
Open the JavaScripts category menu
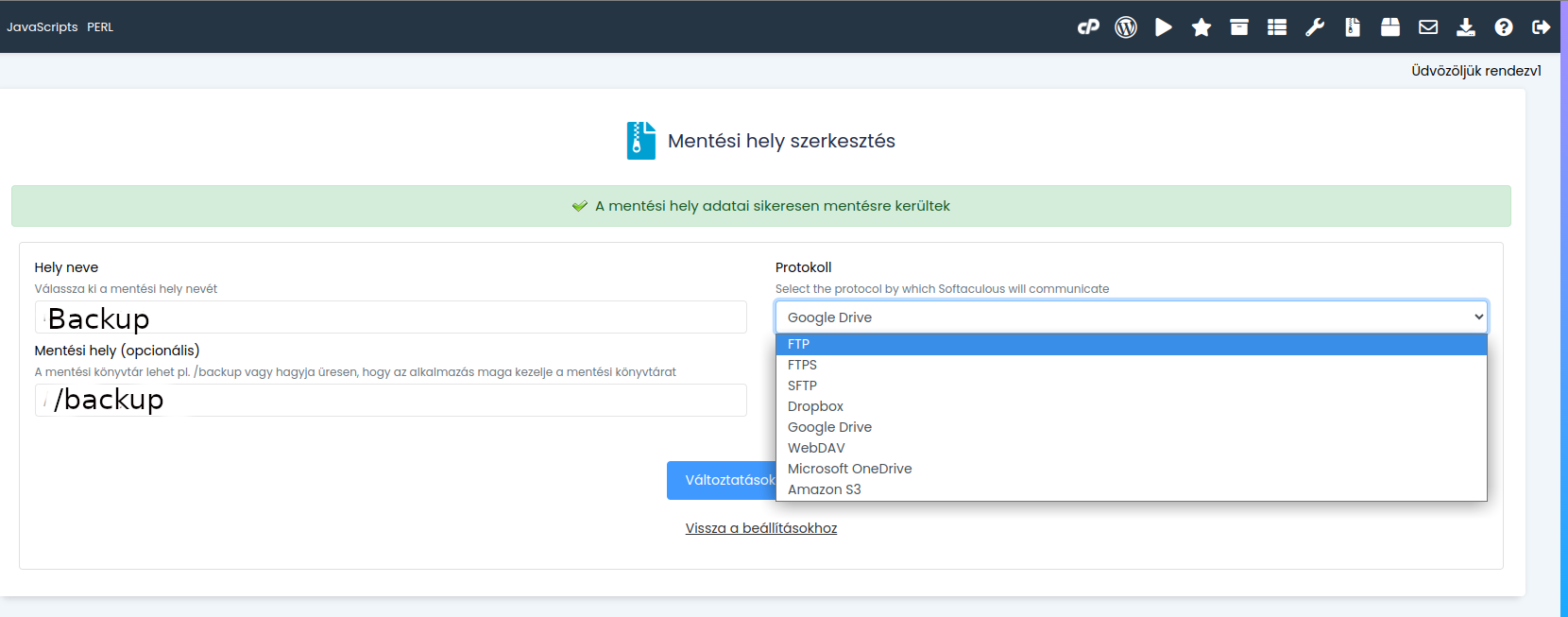tap(43, 27)
